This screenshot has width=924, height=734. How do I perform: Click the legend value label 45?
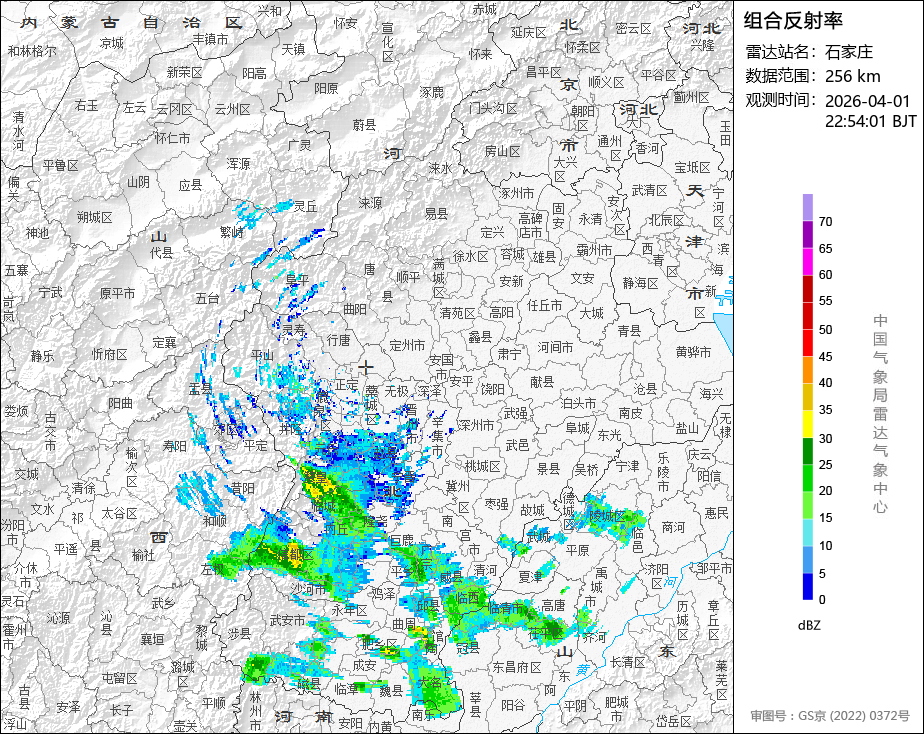click(x=826, y=356)
